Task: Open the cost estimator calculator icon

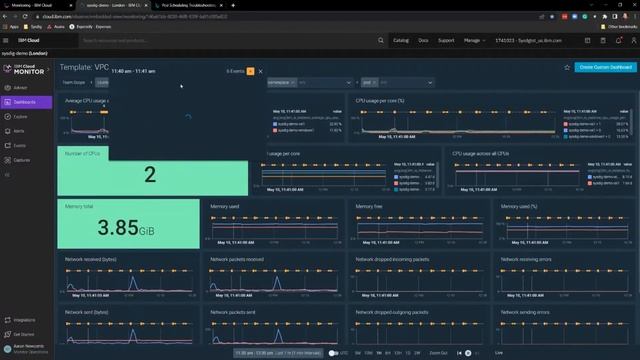Action: (x=603, y=40)
